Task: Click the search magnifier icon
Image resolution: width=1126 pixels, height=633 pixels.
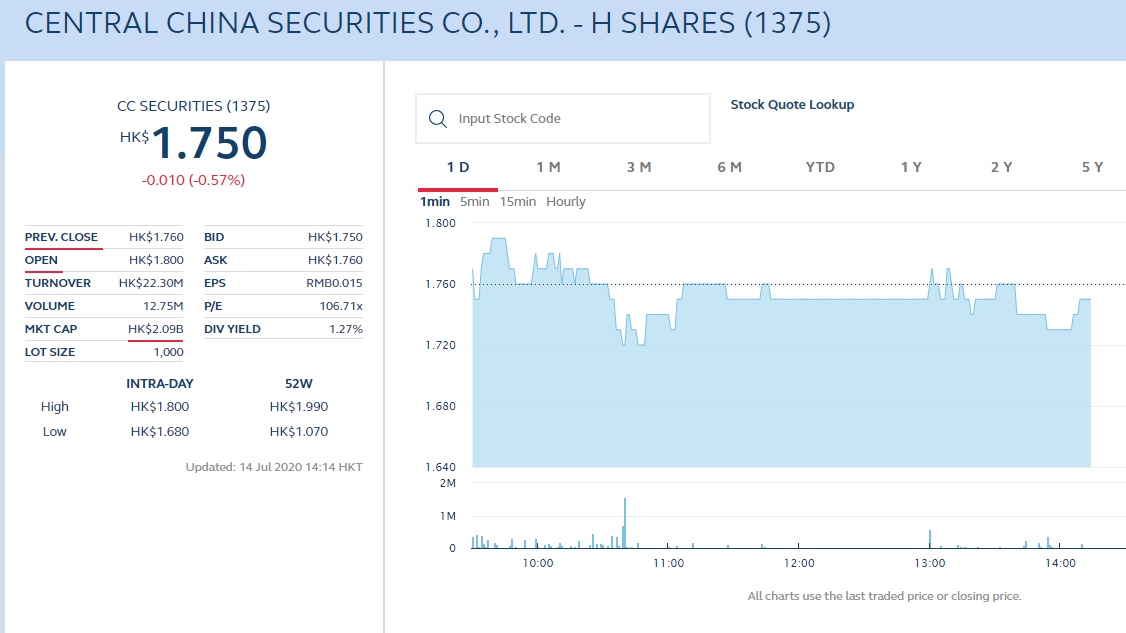Action: [437, 119]
